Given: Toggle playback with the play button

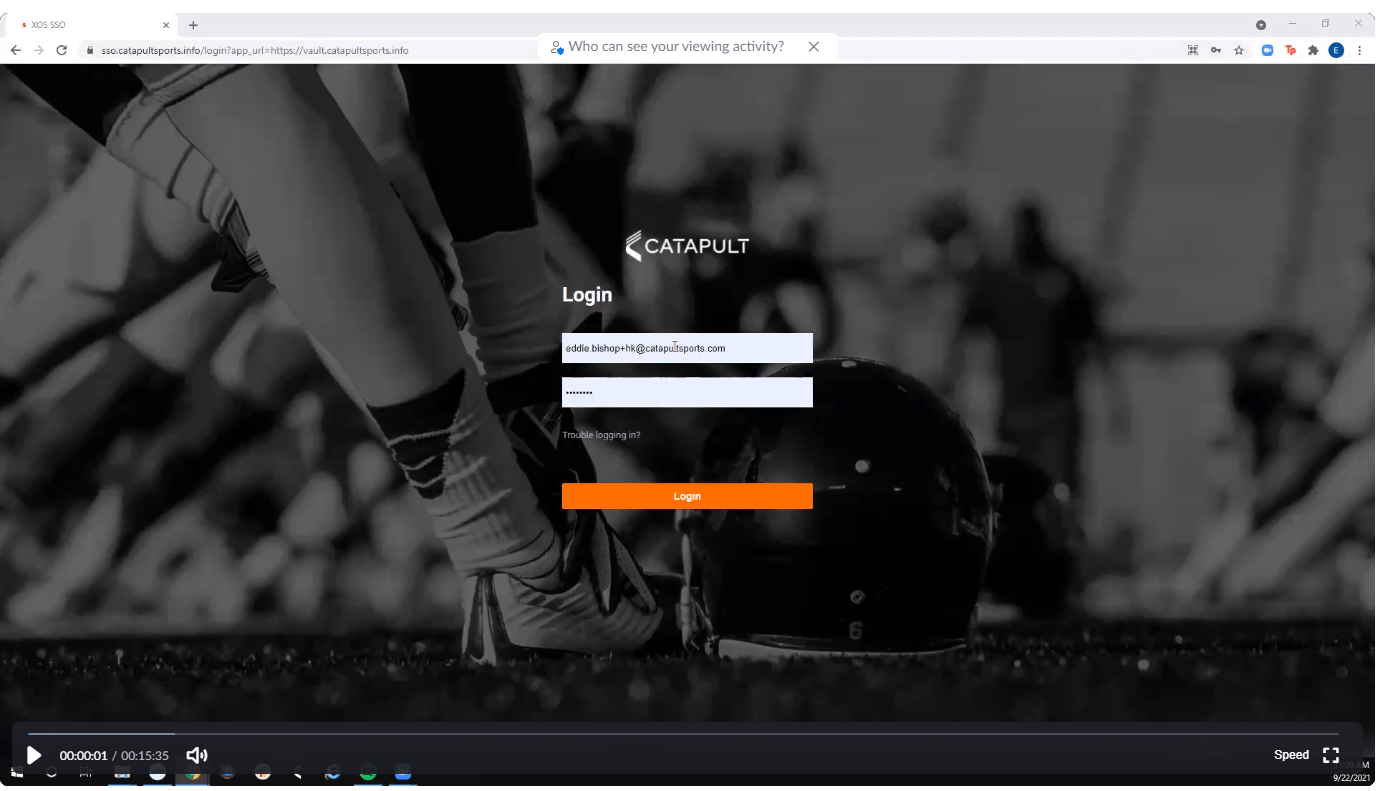Looking at the screenshot, I should coord(34,755).
